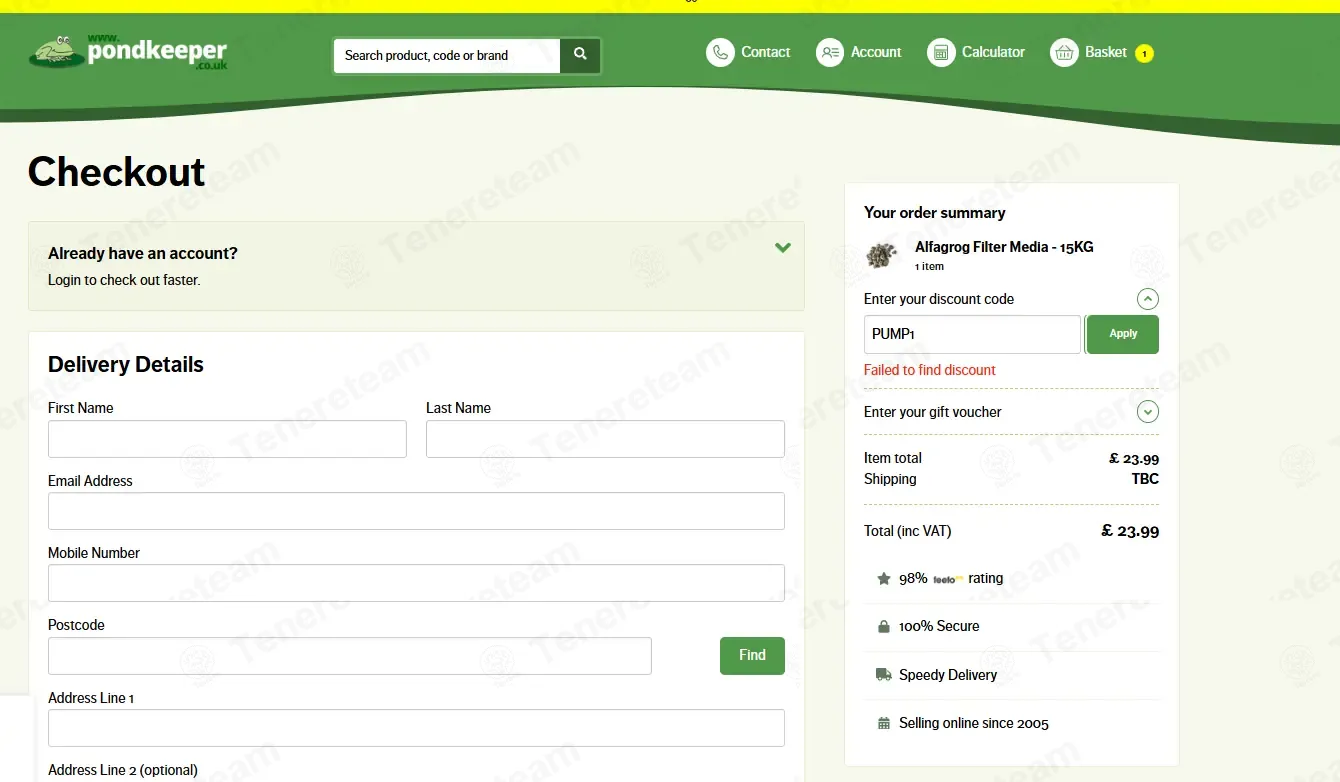Click the Login to check out faster text
Screen dimensions: 1340x782
coord(124,280)
